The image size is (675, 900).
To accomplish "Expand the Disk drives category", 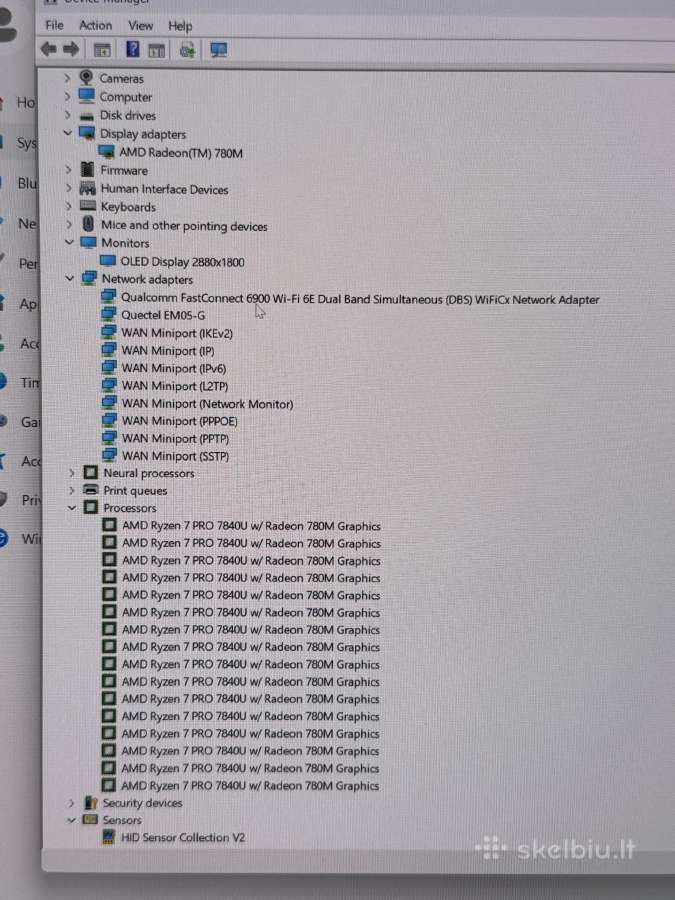I will [x=67, y=115].
